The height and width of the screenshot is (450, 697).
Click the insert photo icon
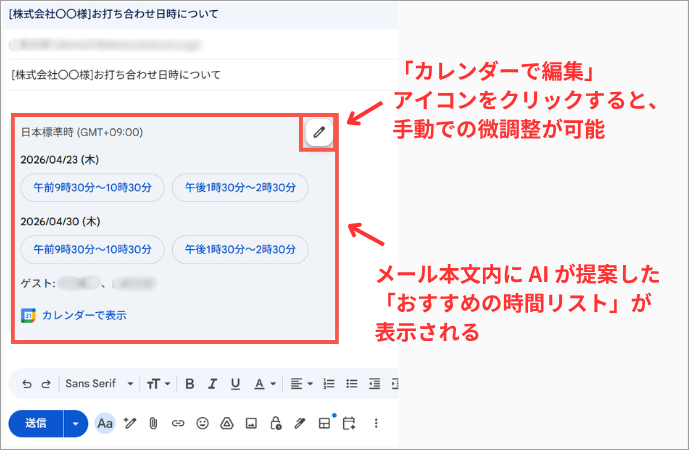(x=251, y=424)
